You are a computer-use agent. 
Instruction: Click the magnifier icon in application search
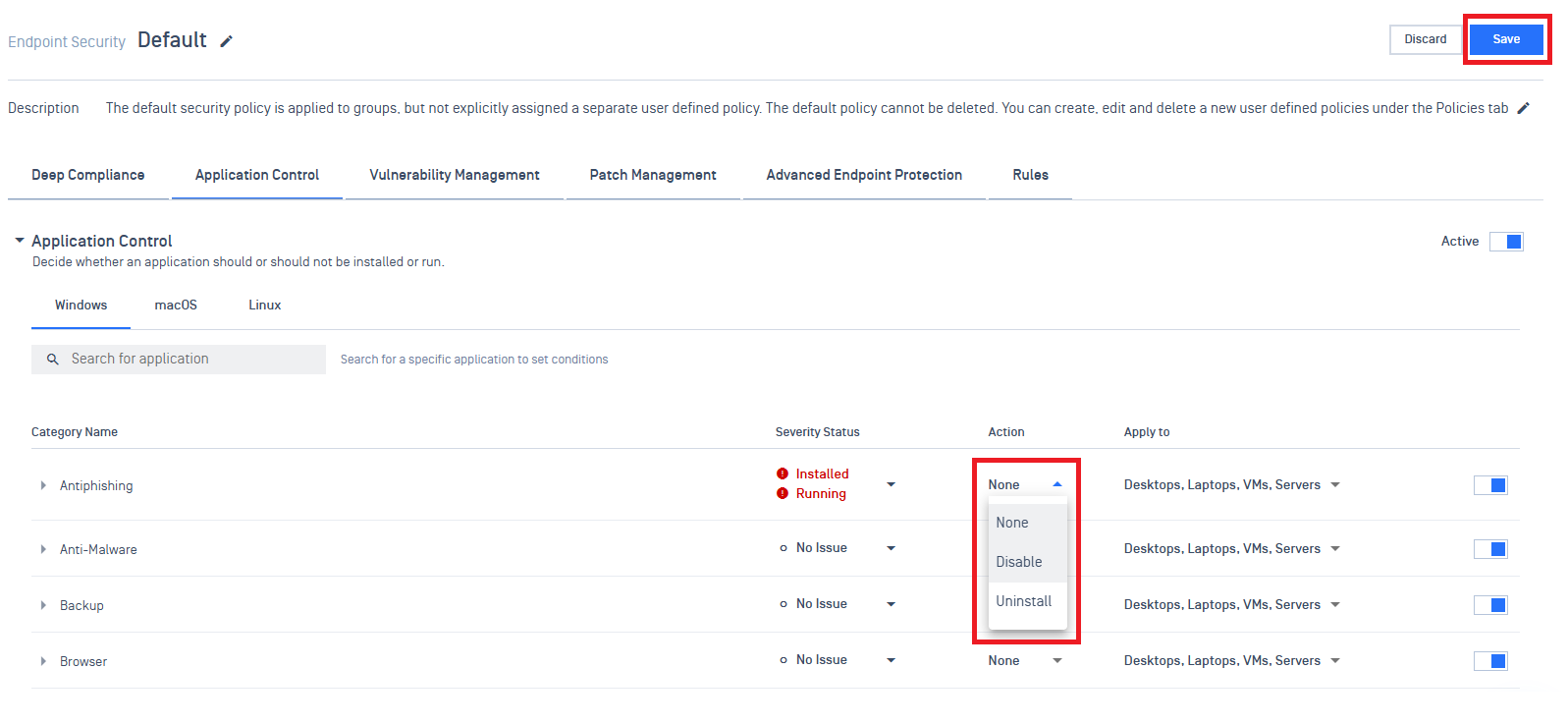pyautogui.click(x=53, y=360)
